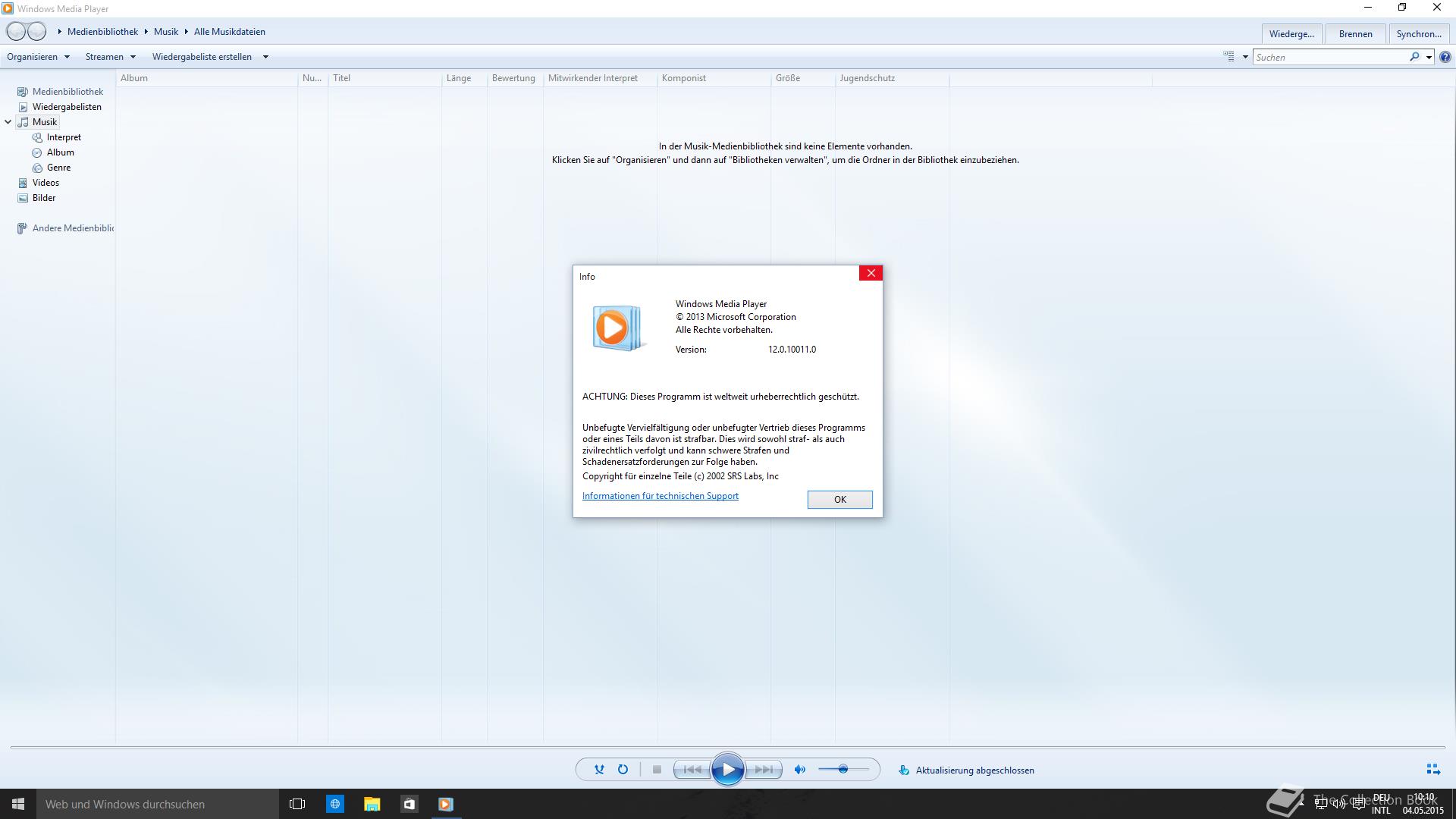Click Musik in the breadcrumb
This screenshot has height=819, width=1456.
(x=166, y=32)
